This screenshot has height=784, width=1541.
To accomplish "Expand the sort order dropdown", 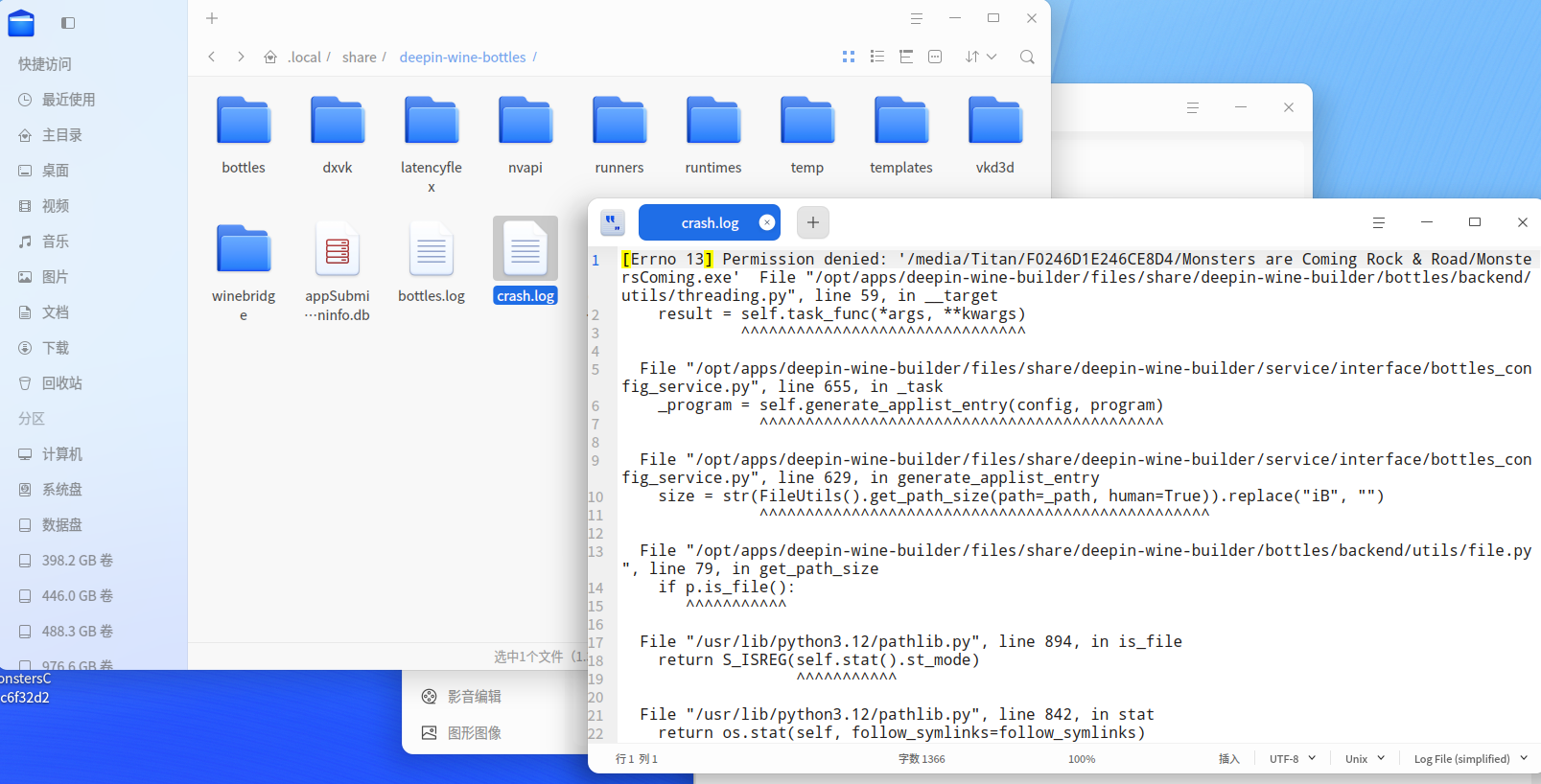I will pyautogui.click(x=981, y=58).
